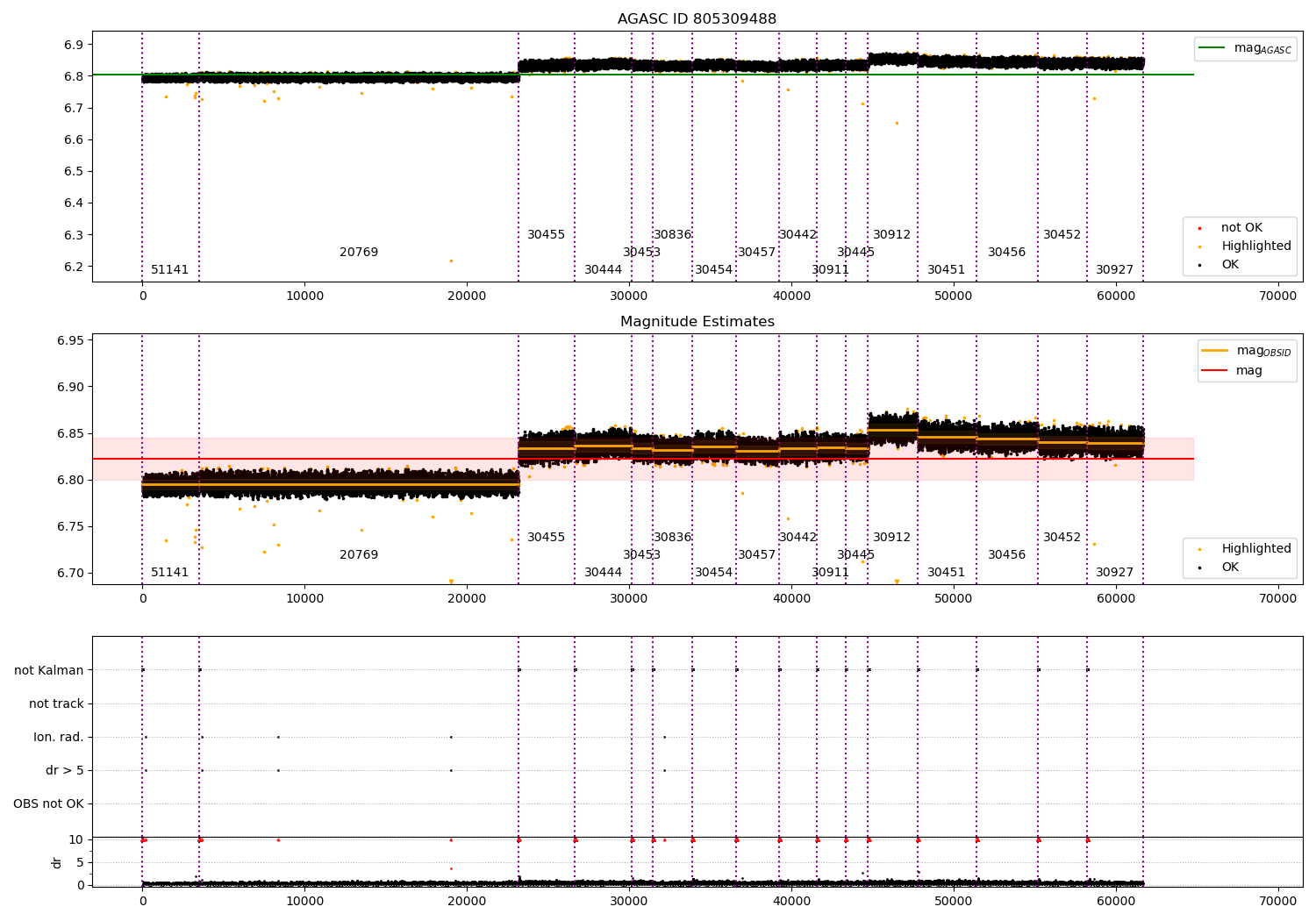Click OBSID label 30452 in Magnitude Estimates plot
Viewport: 1316px width, 921px height.
[x=1062, y=538]
